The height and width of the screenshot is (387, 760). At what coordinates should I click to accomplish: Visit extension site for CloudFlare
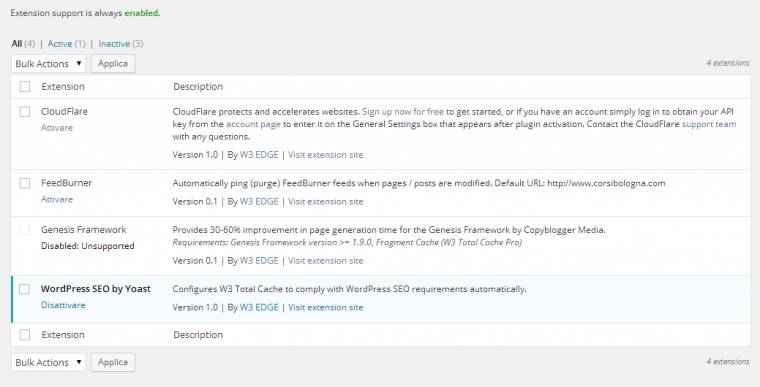[x=326, y=155]
